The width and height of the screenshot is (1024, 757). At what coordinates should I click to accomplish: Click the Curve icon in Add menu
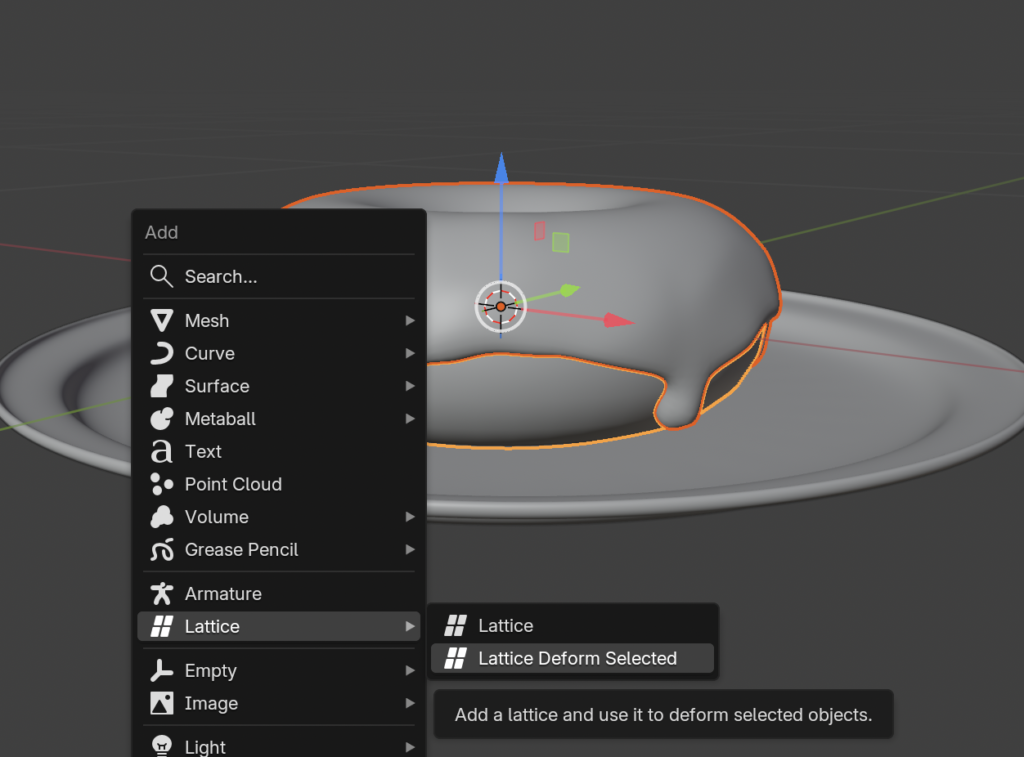click(x=161, y=354)
